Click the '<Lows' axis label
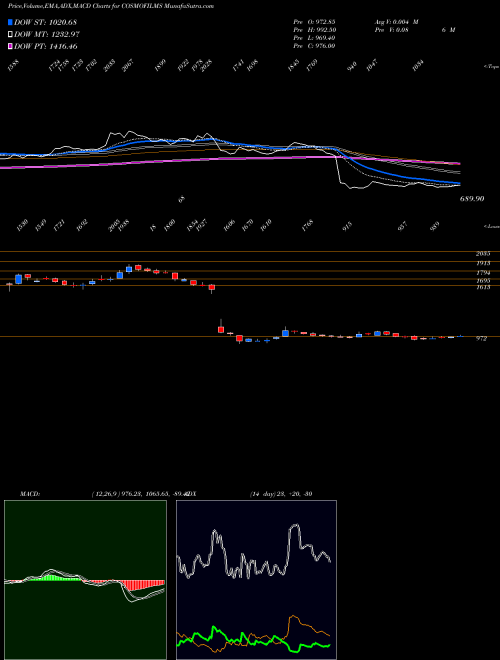The image size is (500, 660). pyautogui.click(x=491, y=226)
